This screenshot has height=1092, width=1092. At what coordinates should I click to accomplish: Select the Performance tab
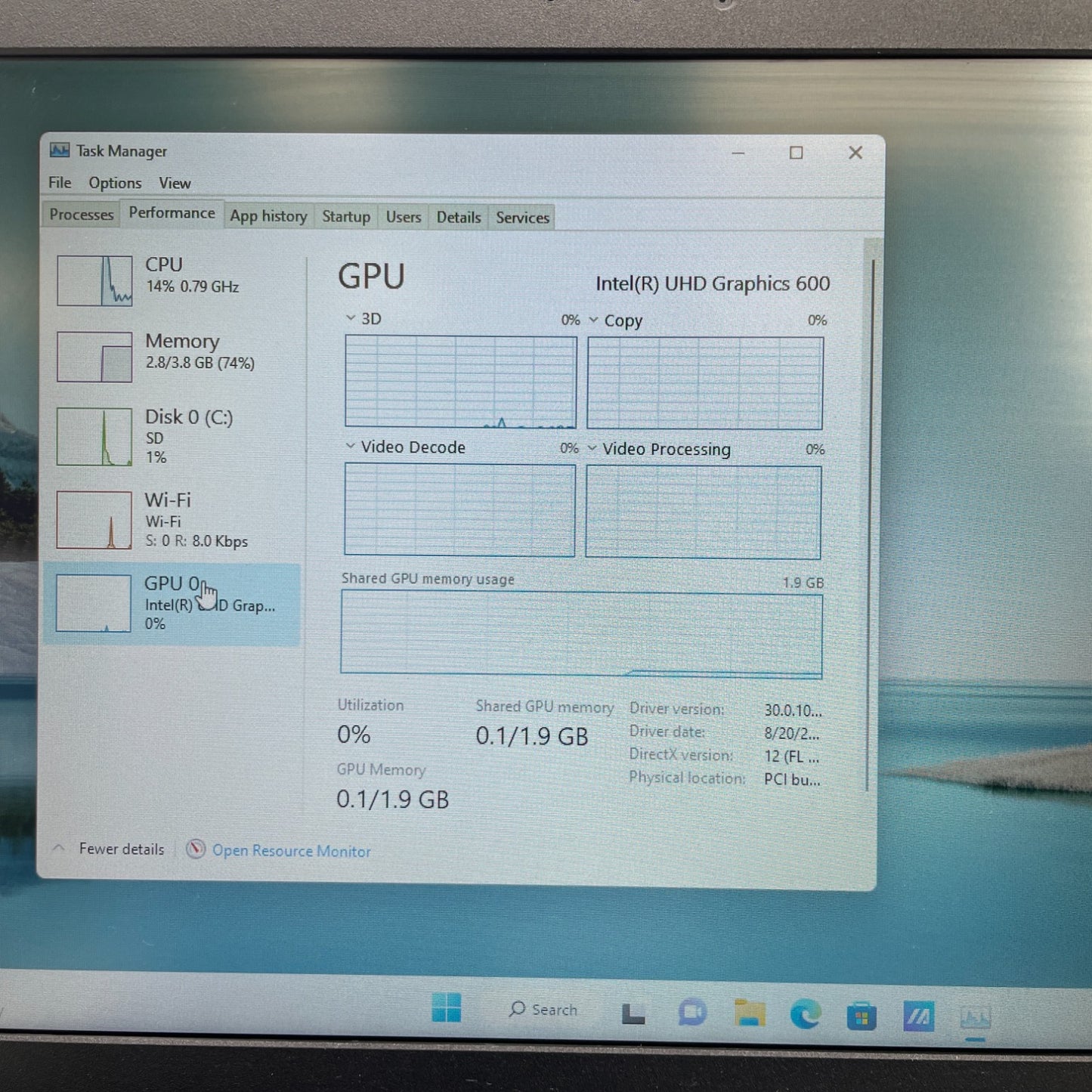[172, 213]
